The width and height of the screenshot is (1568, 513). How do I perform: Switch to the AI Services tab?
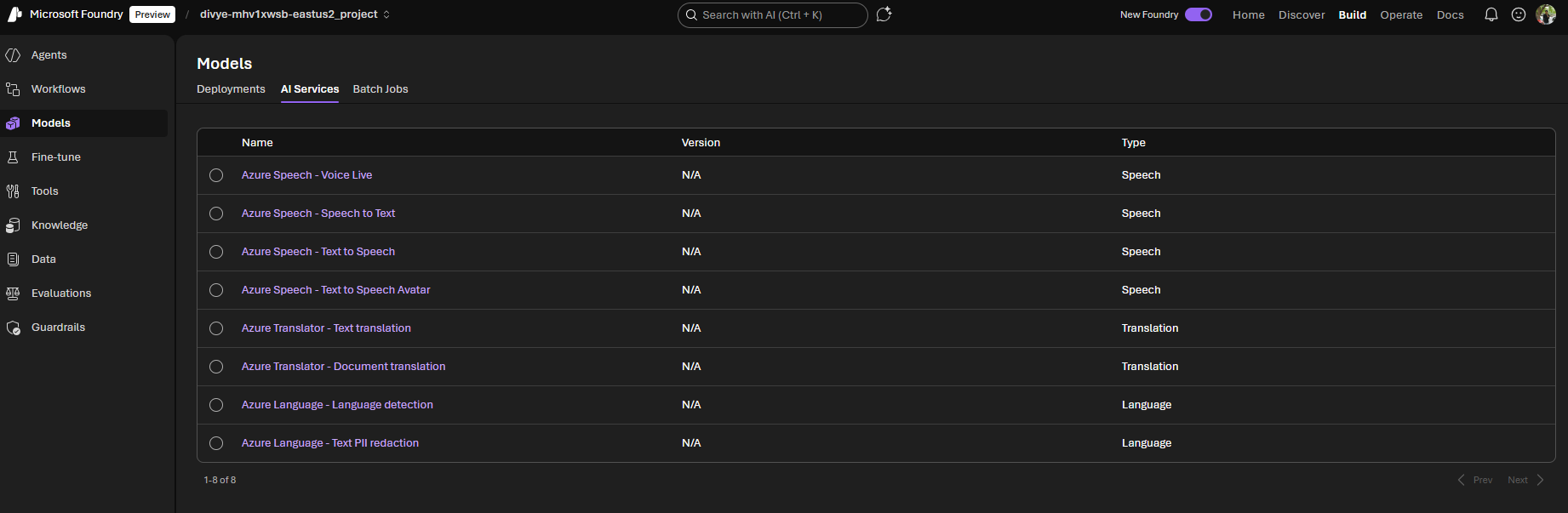(x=310, y=89)
